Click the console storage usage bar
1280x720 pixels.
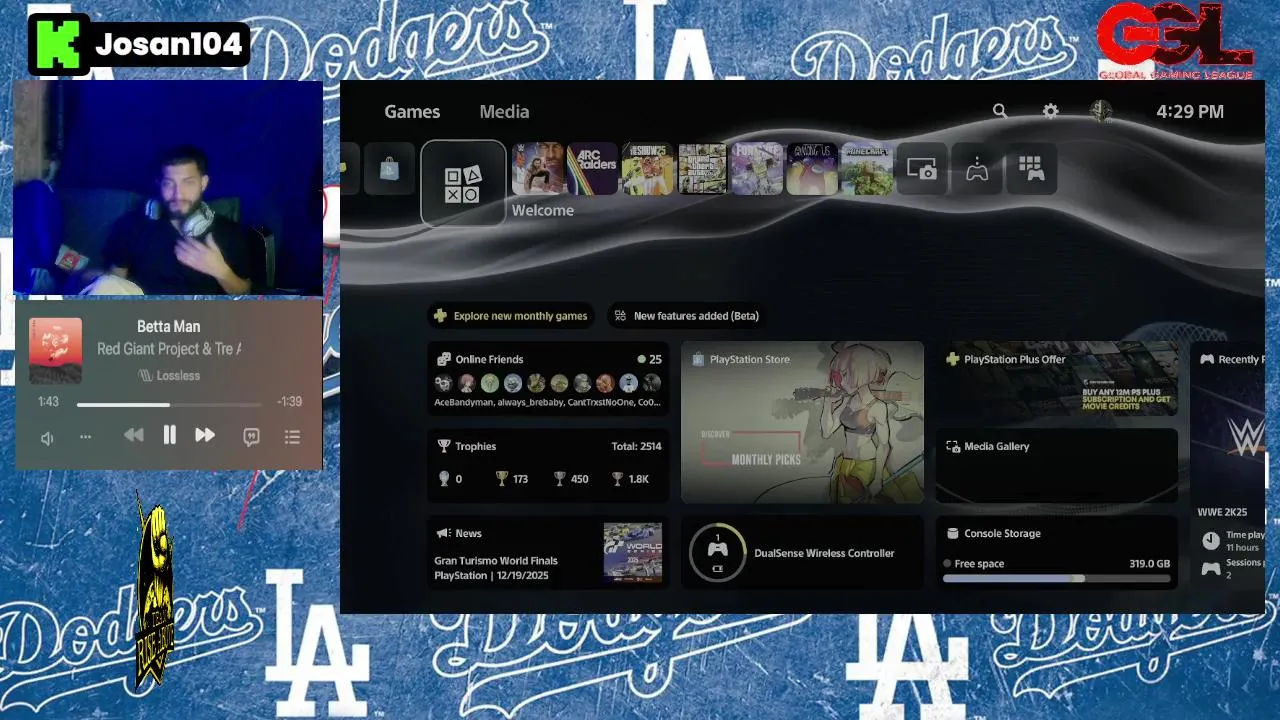coord(1056,578)
